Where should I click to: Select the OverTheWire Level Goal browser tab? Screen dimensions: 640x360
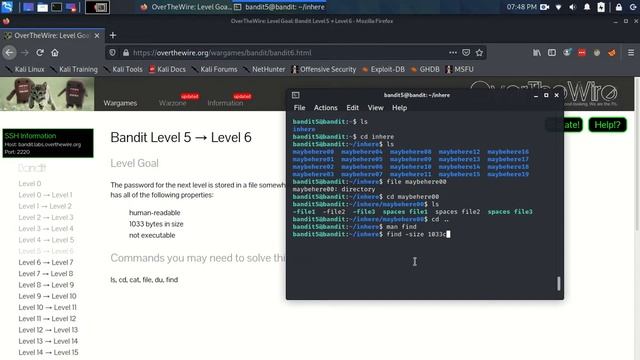52,36
